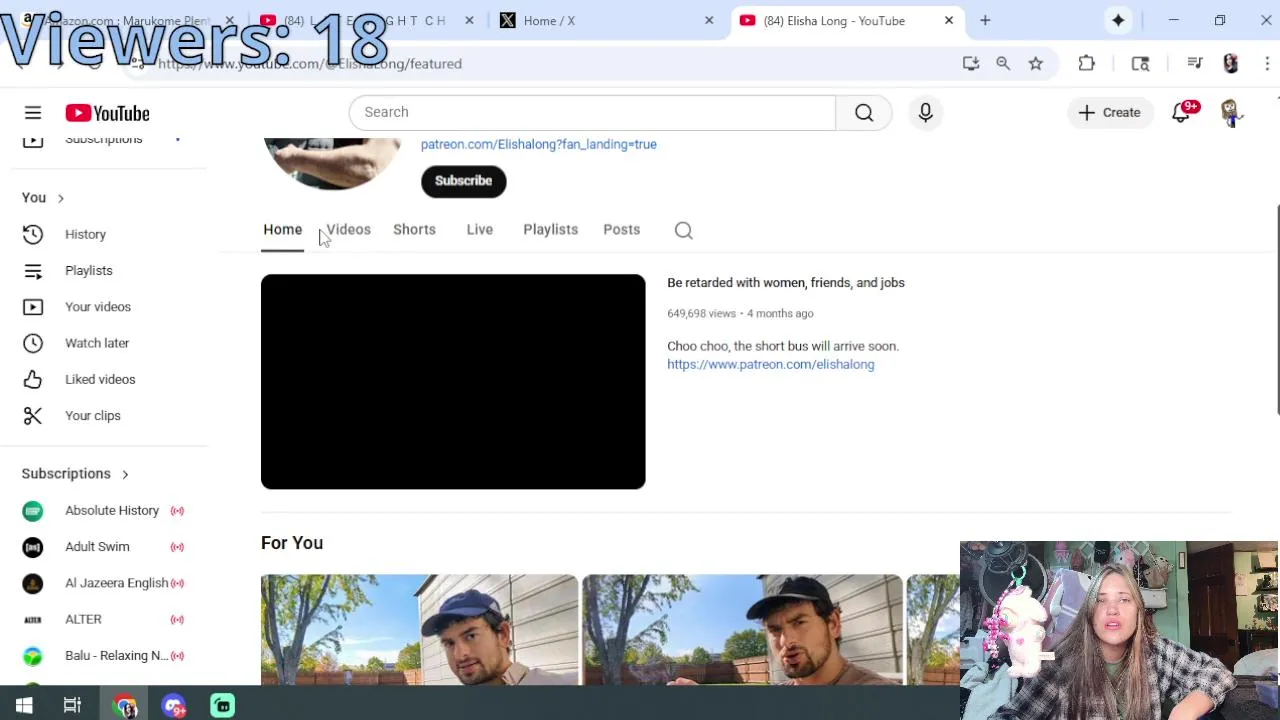Image resolution: width=1280 pixels, height=720 pixels.
Task: Click the Your clips label
Action: click(x=92, y=415)
